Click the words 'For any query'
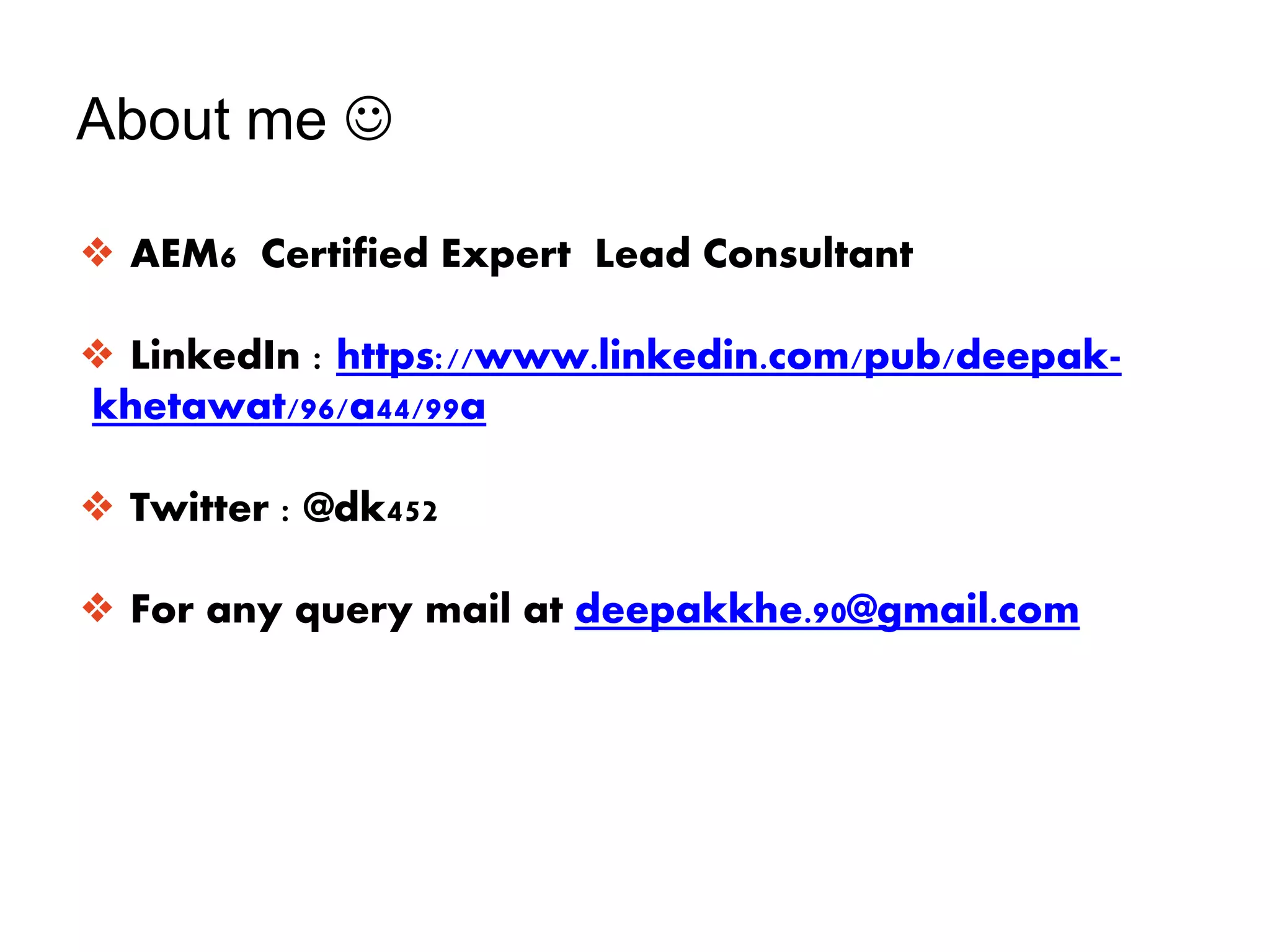The height and width of the screenshot is (952, 1270). click(x=271, y=610)
